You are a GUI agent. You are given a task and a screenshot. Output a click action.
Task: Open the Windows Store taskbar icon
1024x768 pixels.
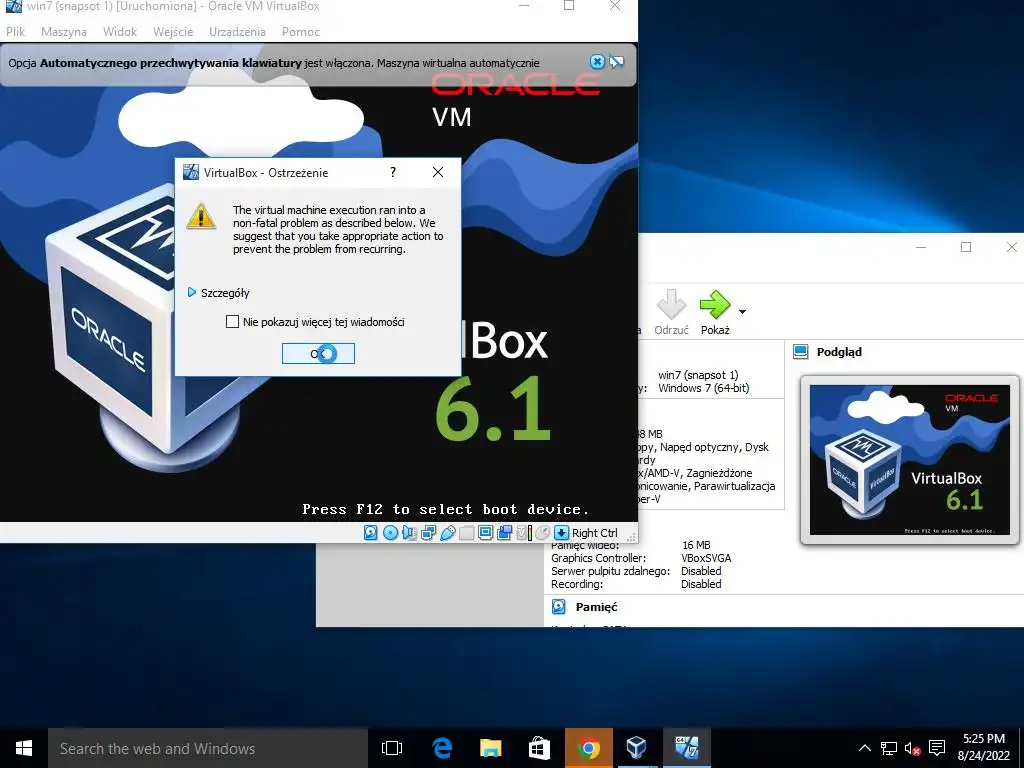[539, 748]
